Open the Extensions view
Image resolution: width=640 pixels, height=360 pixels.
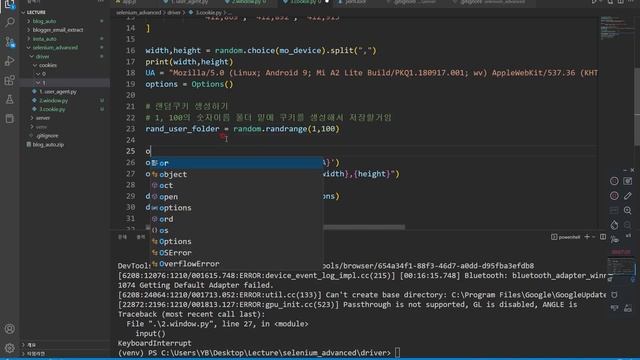point(9,80)
